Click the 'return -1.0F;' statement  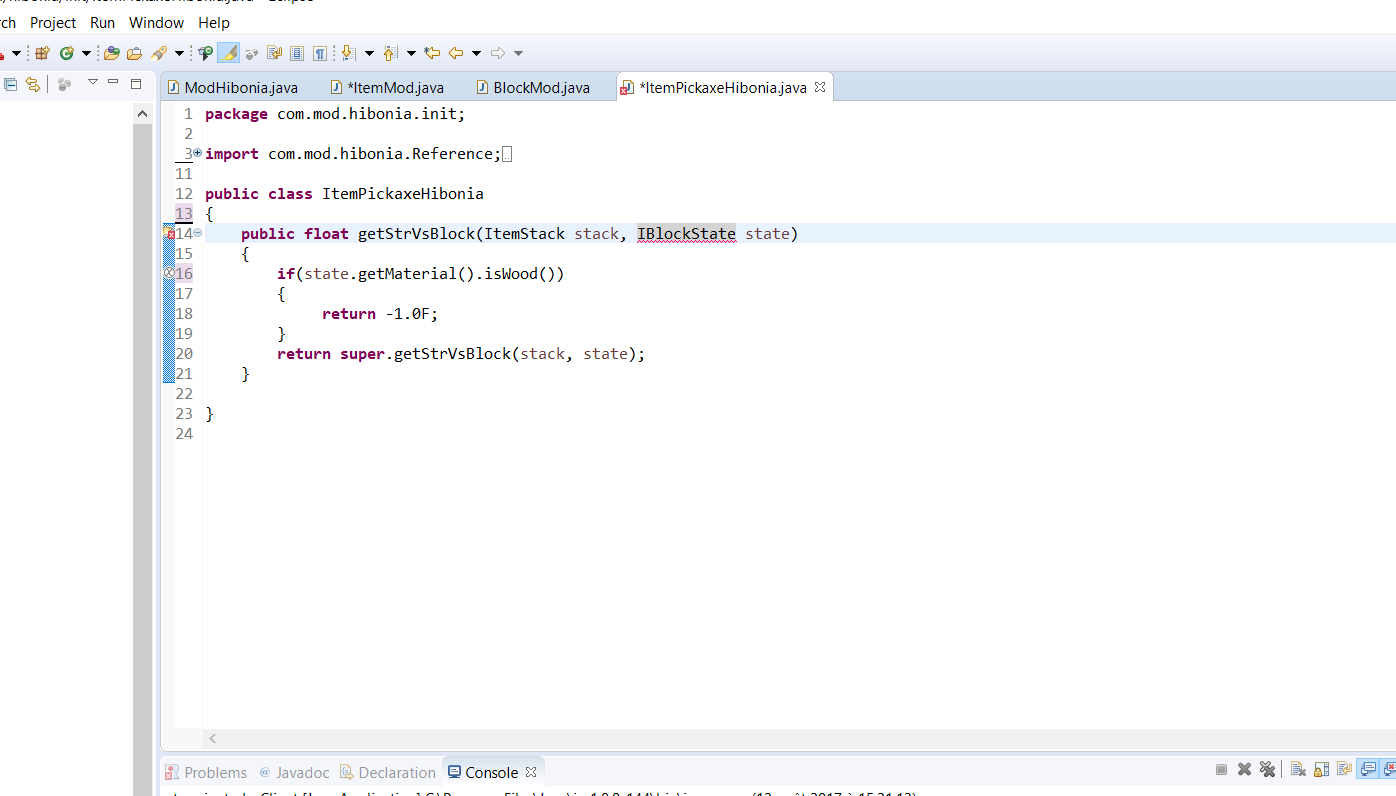click(x=380, y=313)
